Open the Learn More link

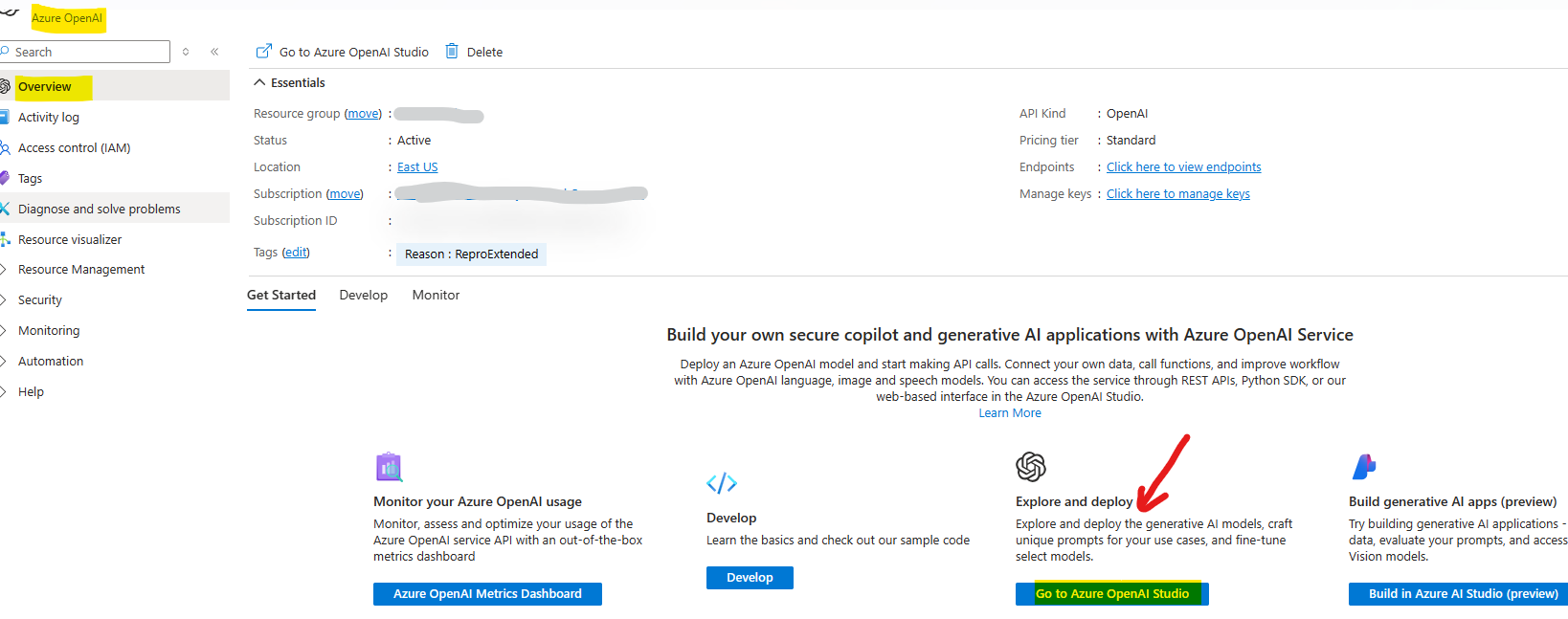pos(1010,413)
